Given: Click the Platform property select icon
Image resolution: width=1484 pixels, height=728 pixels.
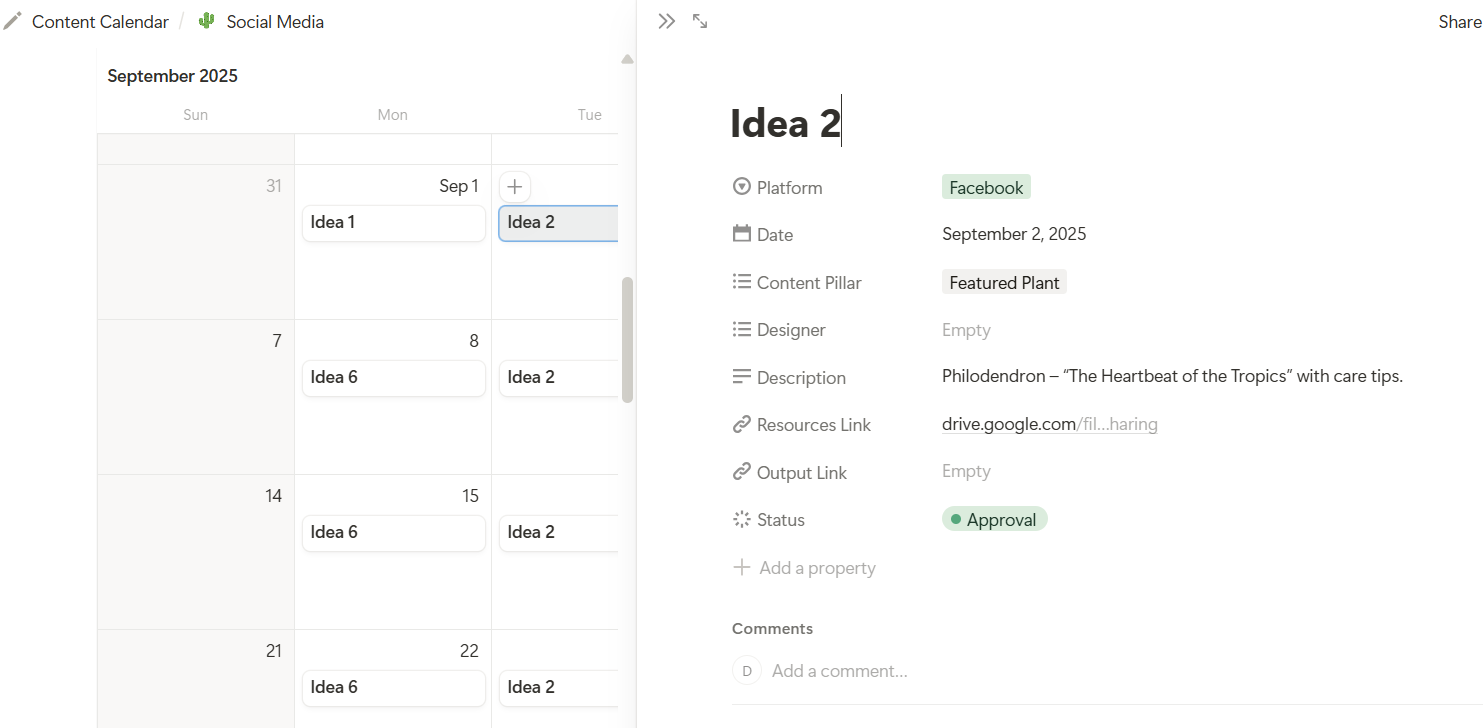Looking at the screenshot, I should [741, 187].
